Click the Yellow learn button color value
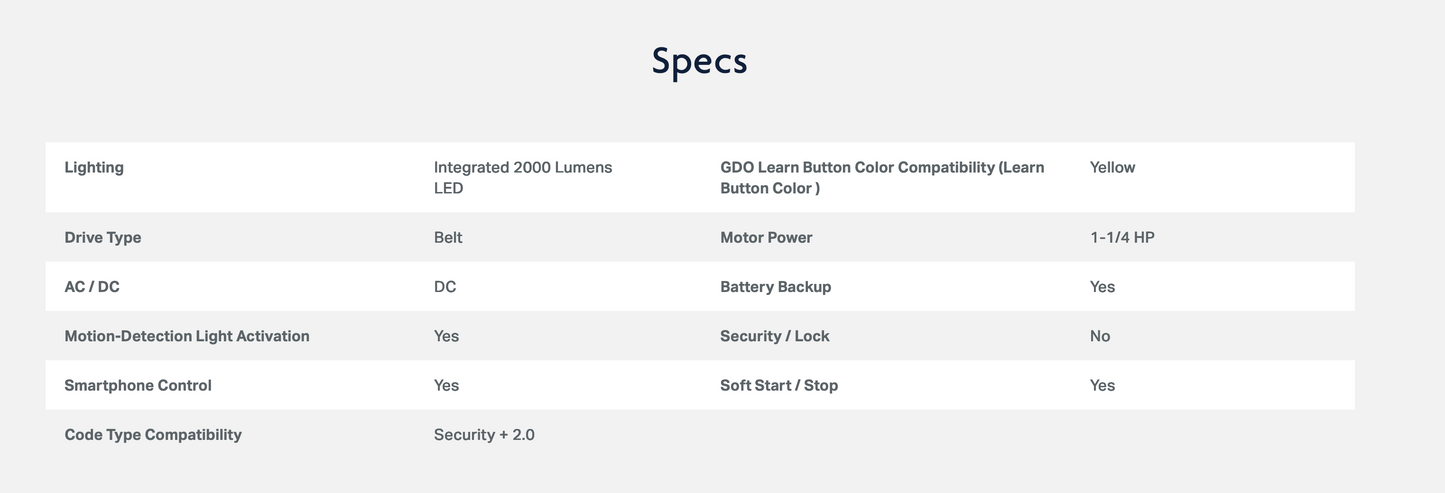Screen dimensions: 1445x493 click(x=1112, y=167)
